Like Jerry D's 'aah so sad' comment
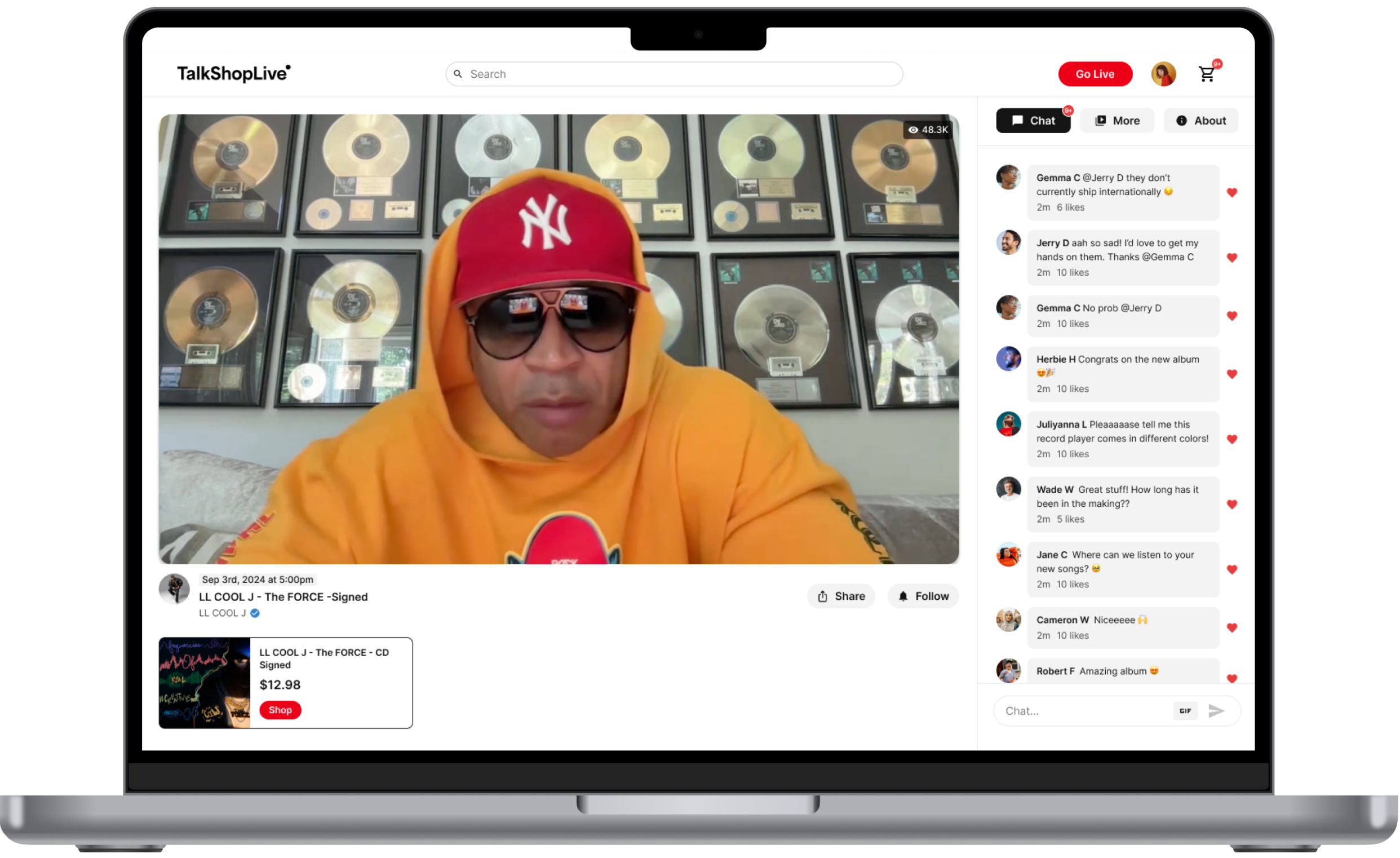Screen dimensions: 1400x858 [x=1233, y=258]
